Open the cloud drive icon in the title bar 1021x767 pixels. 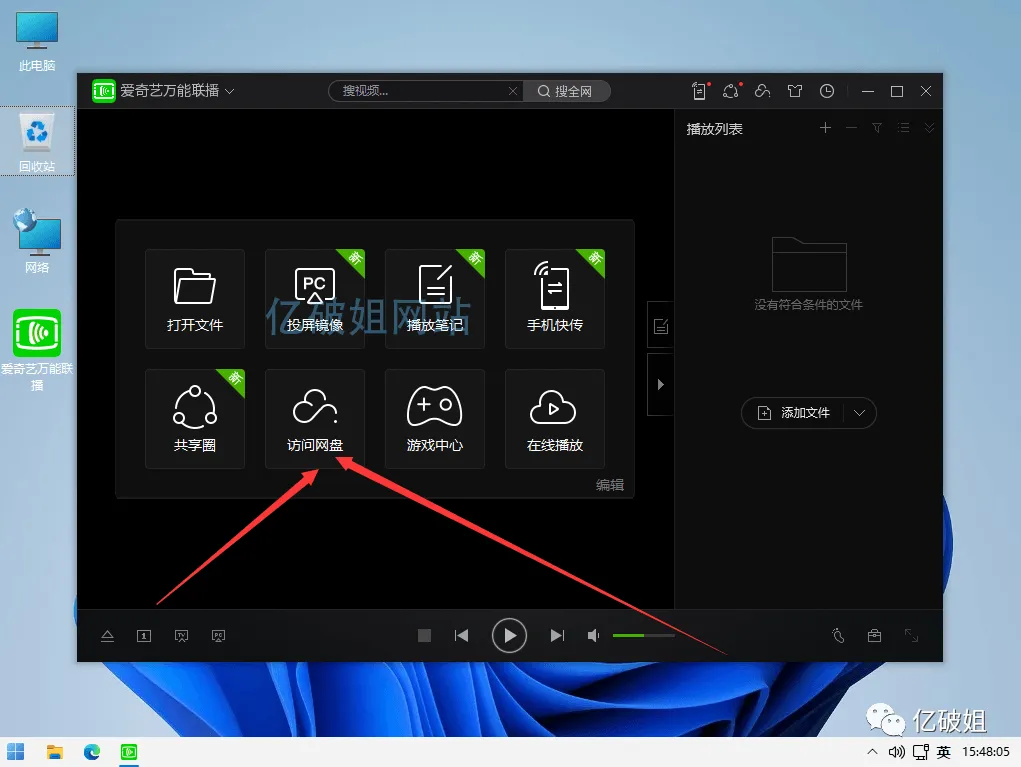[762, 91]
